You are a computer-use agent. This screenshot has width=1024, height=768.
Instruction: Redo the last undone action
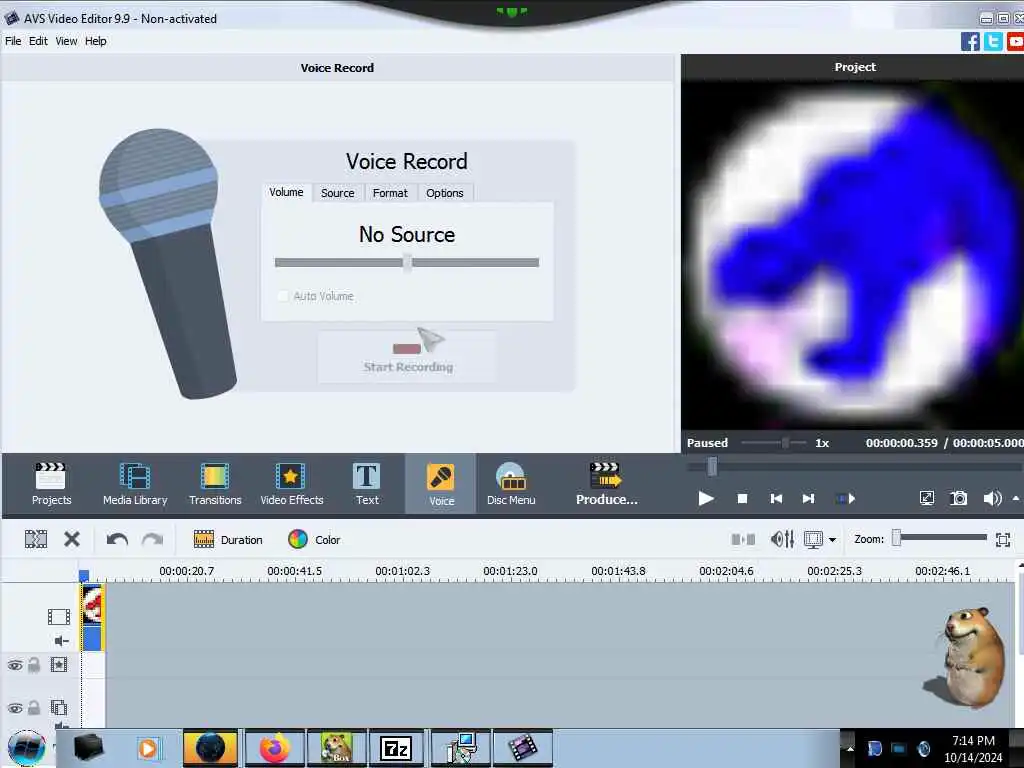(152, 539)
